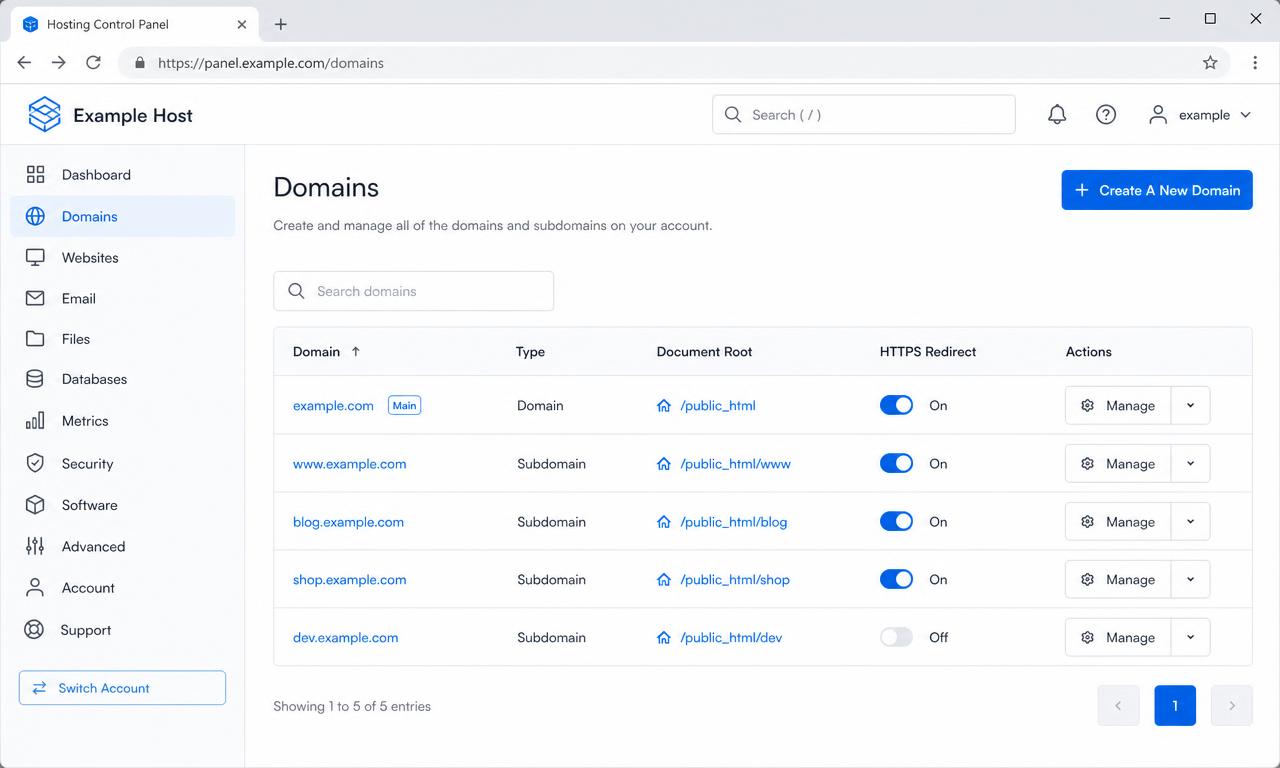
Task: Click the home icon beside /public_html/shop
Action: pyautogui.click(x=664, y=580)
